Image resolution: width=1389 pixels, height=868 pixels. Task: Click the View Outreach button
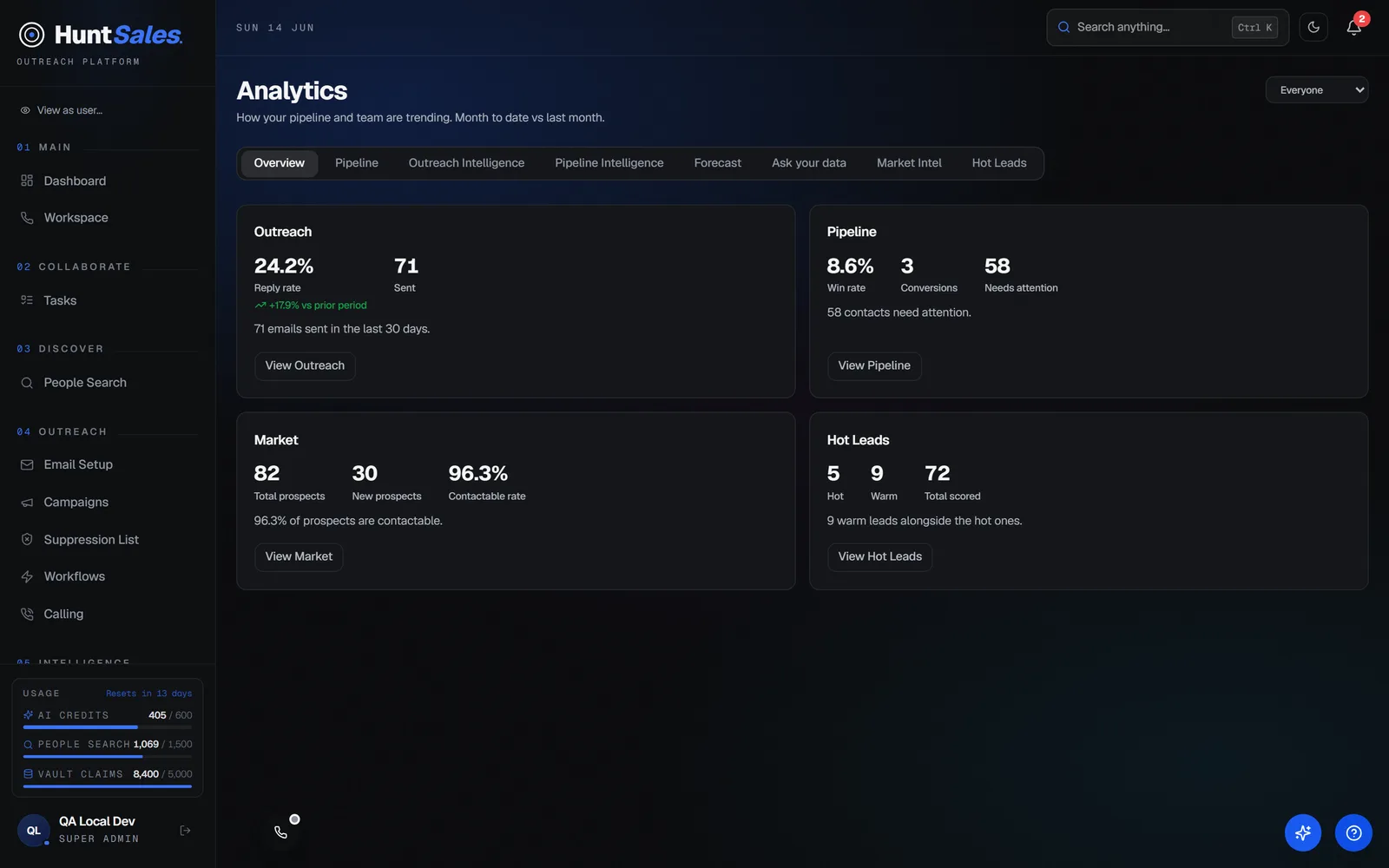(305, 365)
